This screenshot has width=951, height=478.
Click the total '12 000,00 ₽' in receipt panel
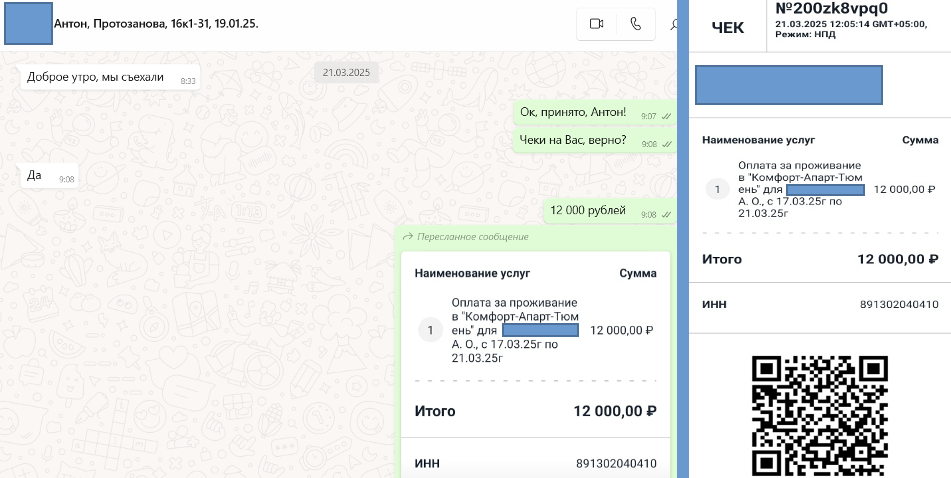point(898,260)
